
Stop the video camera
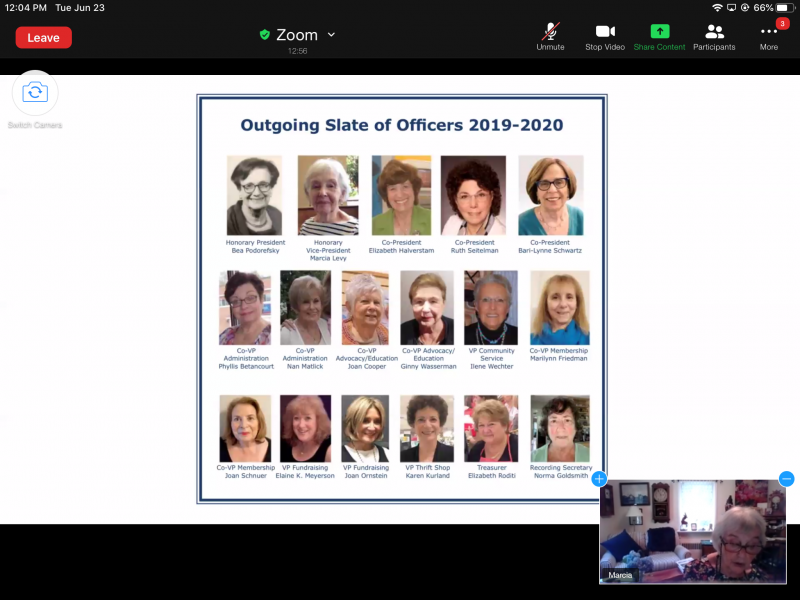[x=605, y=37]
